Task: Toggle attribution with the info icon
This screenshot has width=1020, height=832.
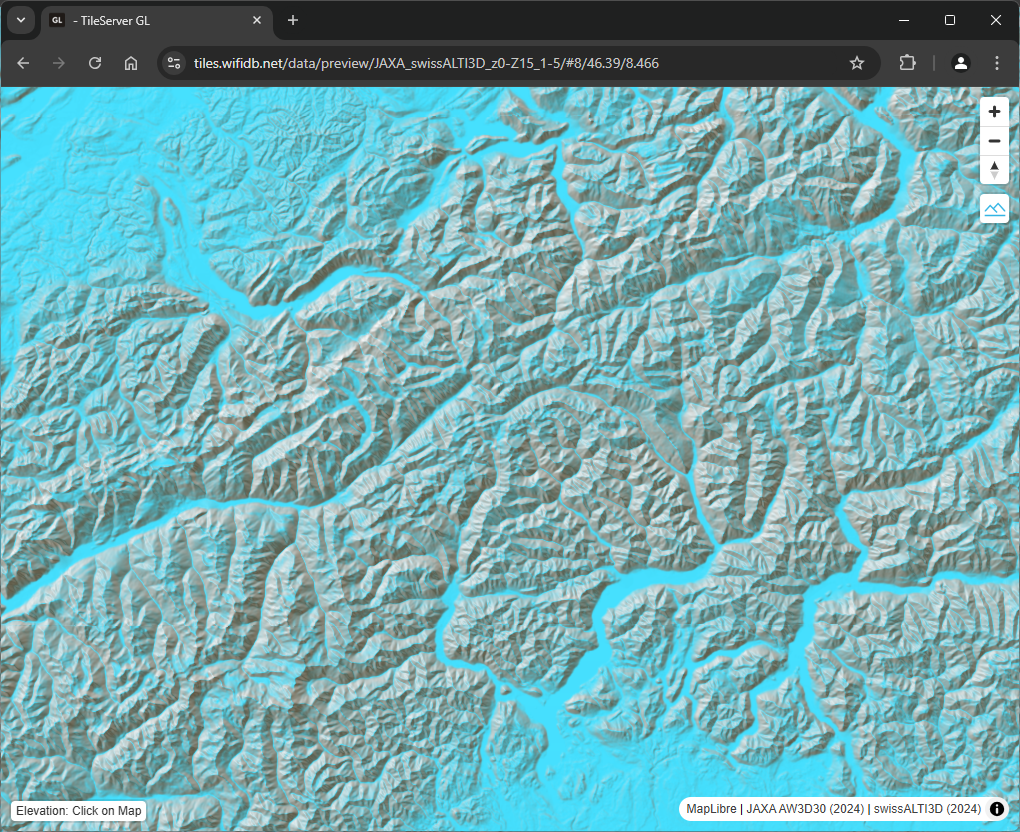Action: pyautogui.click(x=997, y=809)
